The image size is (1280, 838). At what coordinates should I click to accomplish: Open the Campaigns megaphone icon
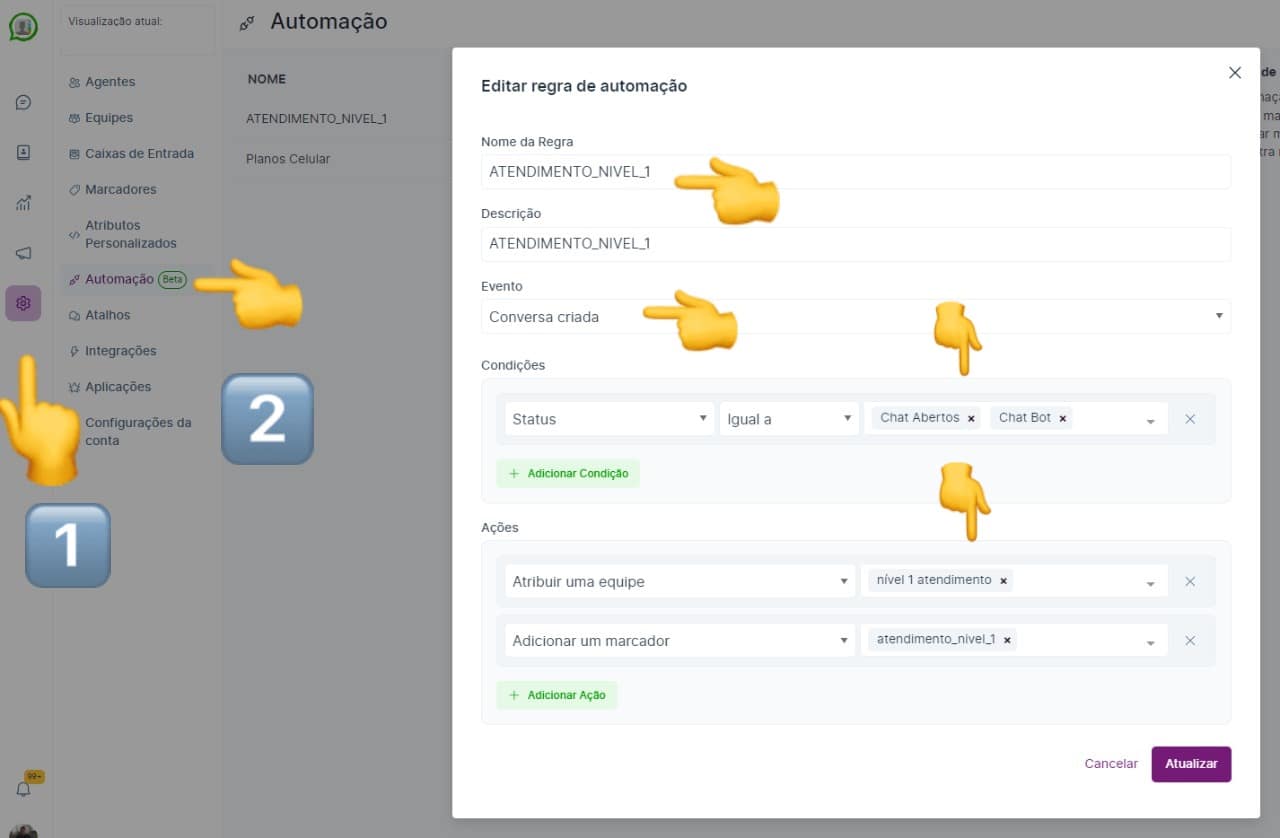pyautogui.click(x=24, y=253)
